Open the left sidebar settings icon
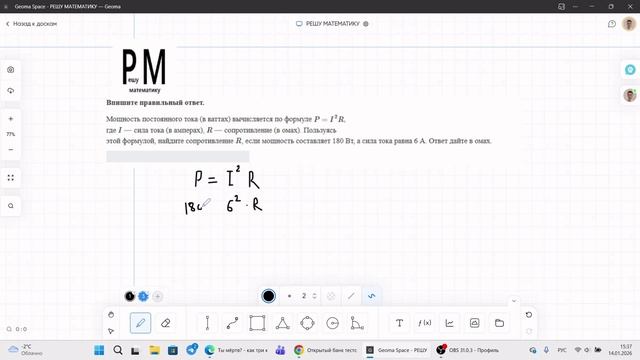640x360 pixels. coord(11,70)
